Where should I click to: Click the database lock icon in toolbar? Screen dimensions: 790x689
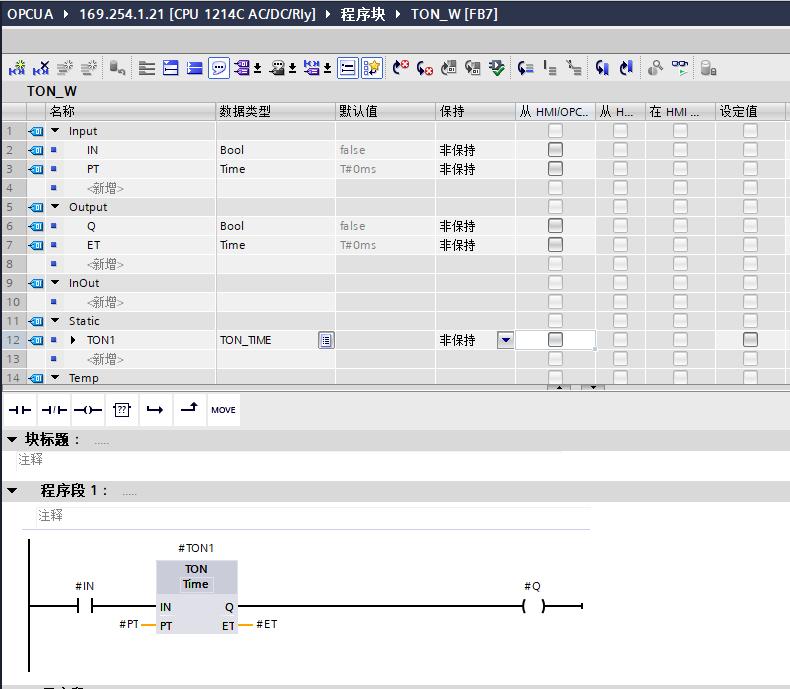(708, 67)
